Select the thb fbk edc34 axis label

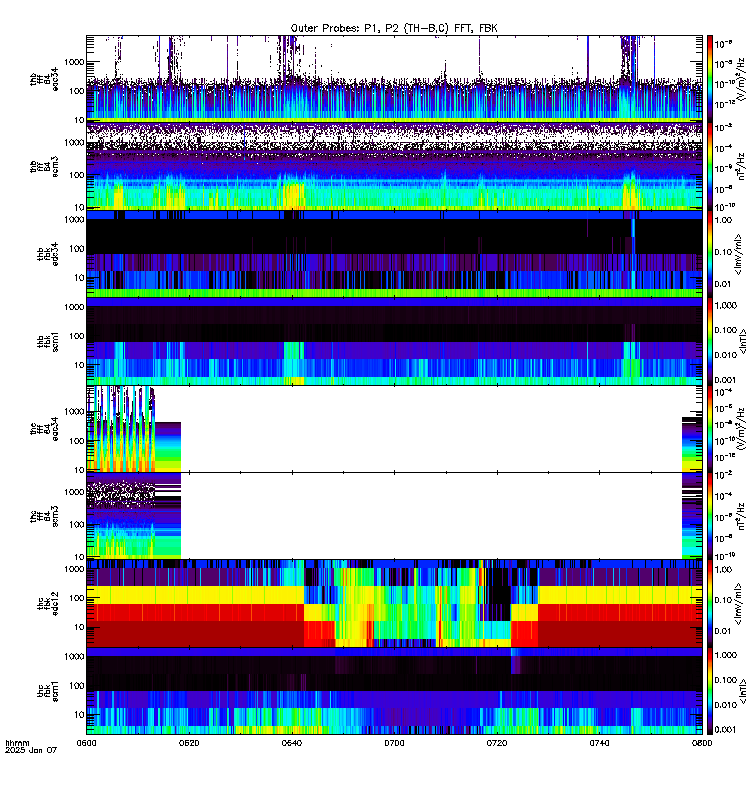click(48, 254)
